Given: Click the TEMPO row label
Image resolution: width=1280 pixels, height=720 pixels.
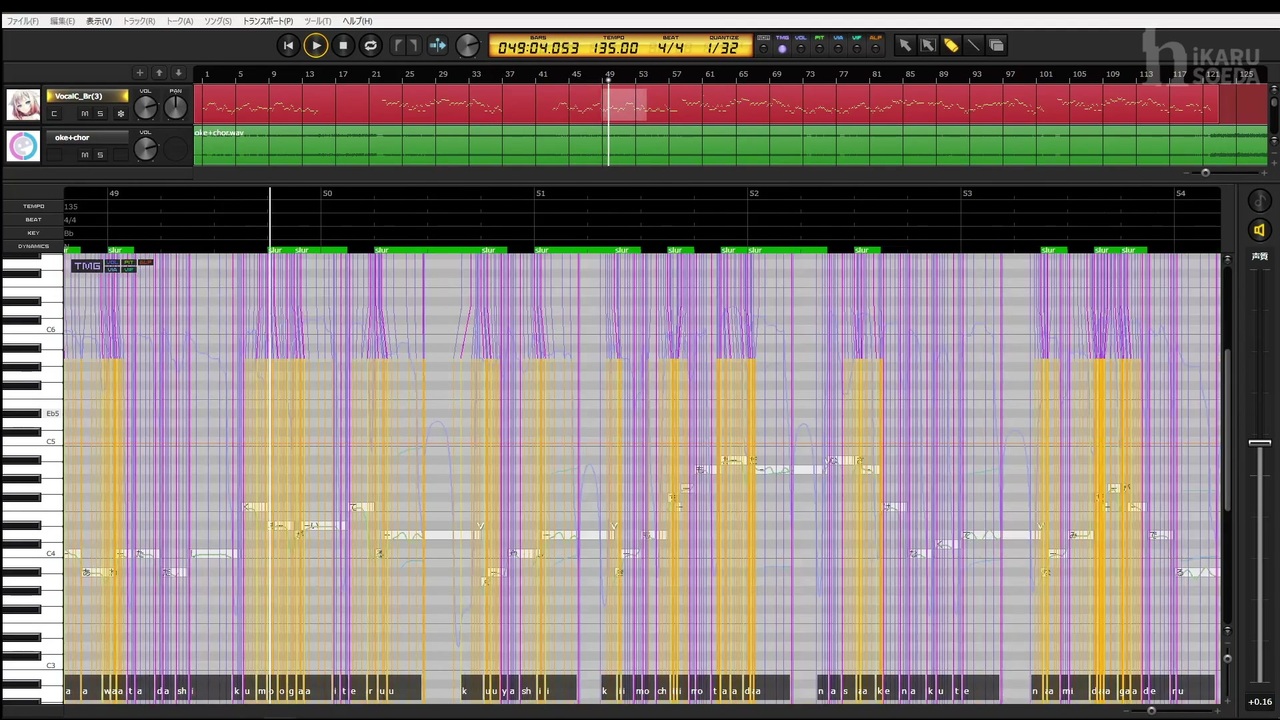Looking at the screenshot, I should point(33,206).
